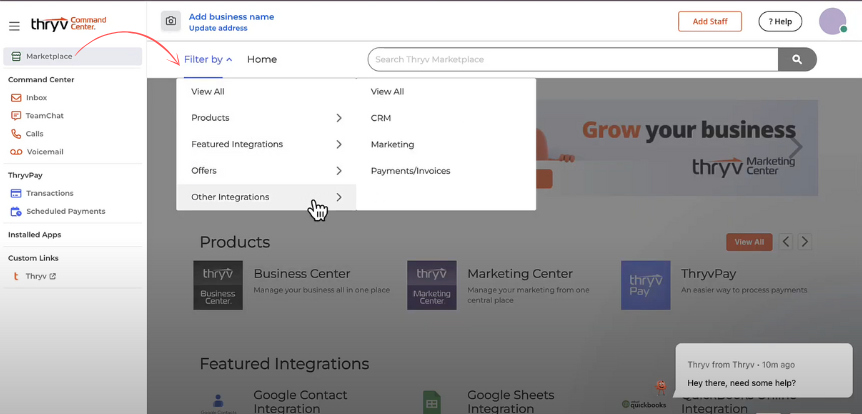Go to the Home tab
The width and height of the screenshot is (862, 414).
[262, 59]
